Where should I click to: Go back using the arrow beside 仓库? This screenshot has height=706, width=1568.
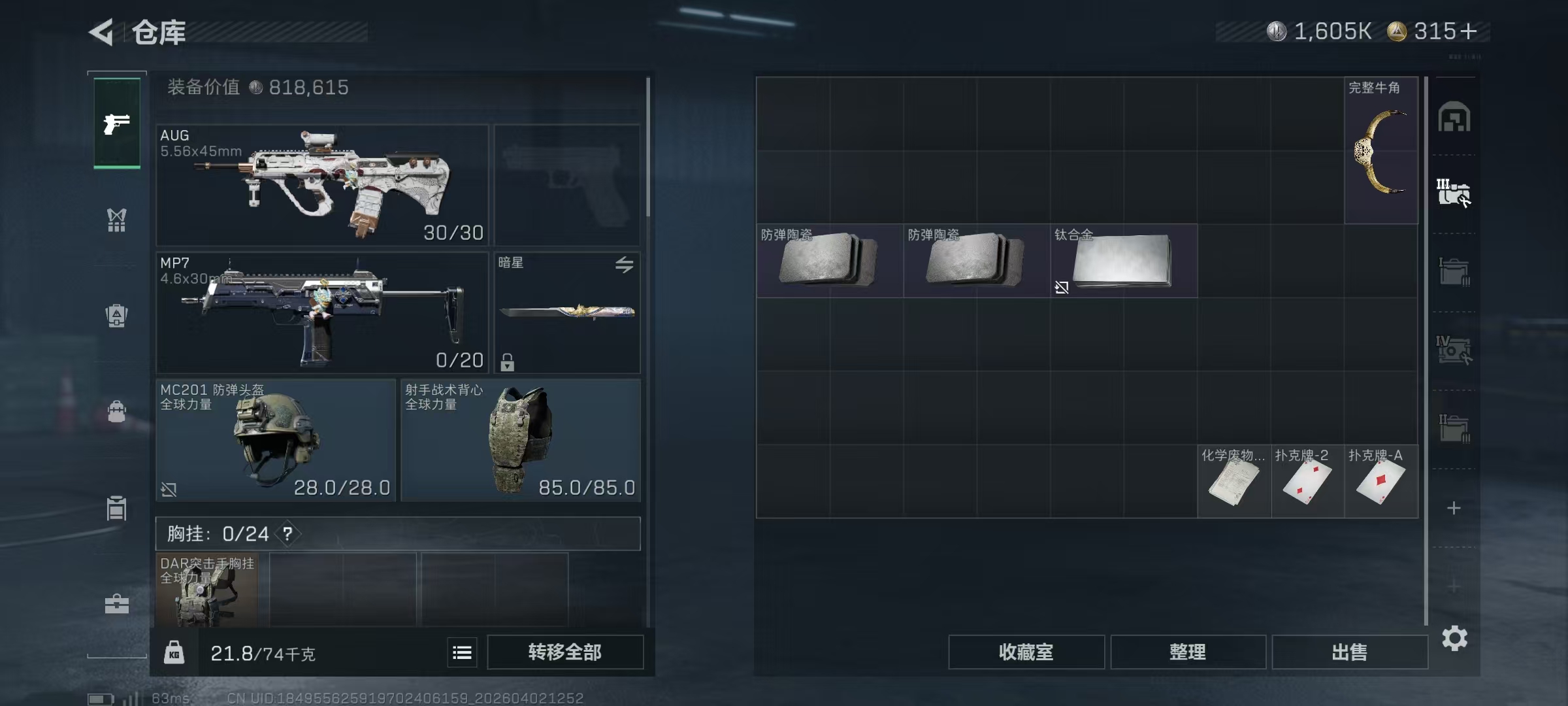coord(101,31)
